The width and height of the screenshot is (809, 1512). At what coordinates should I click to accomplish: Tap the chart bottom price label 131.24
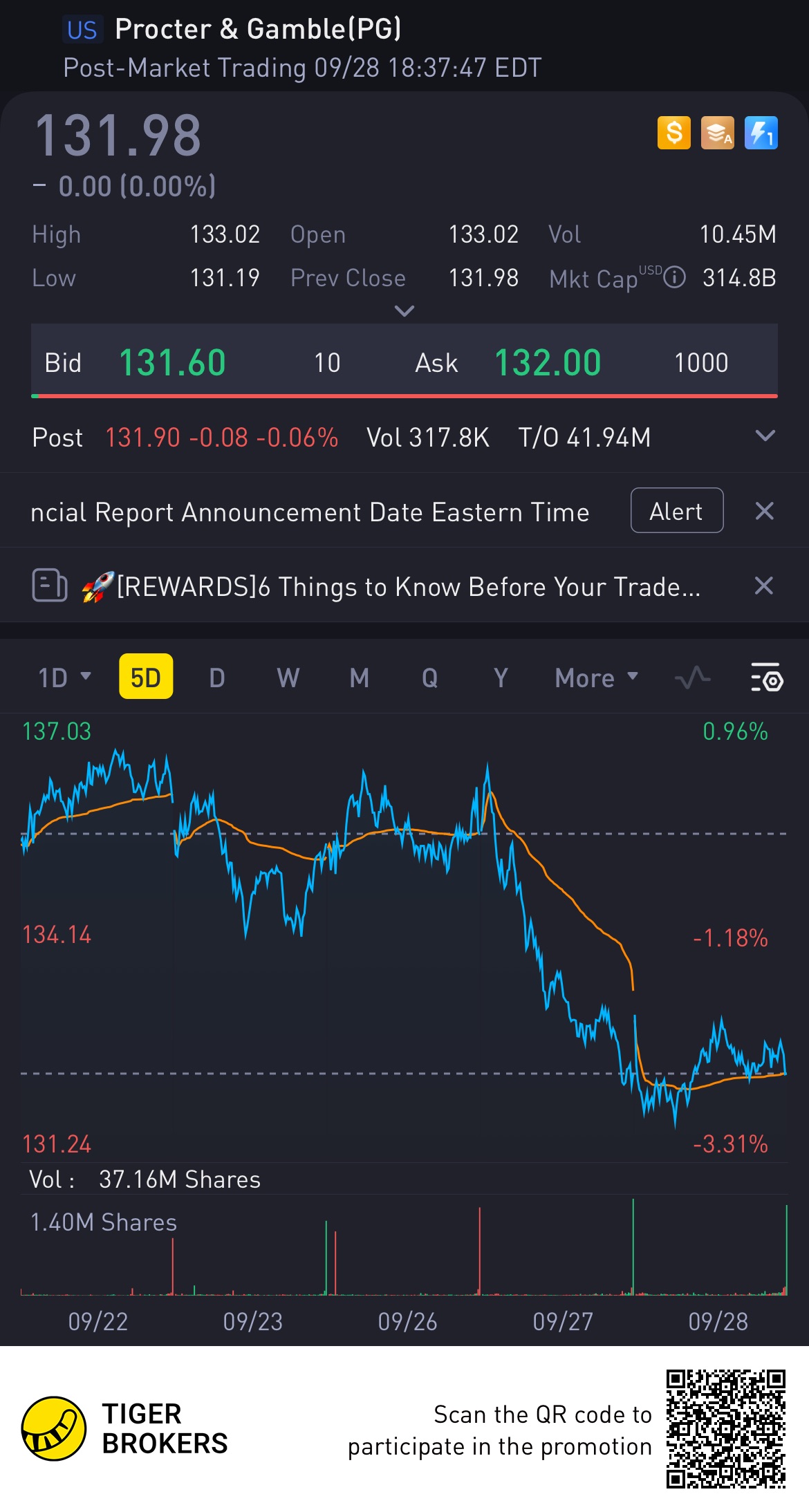tap(57, 1144)
